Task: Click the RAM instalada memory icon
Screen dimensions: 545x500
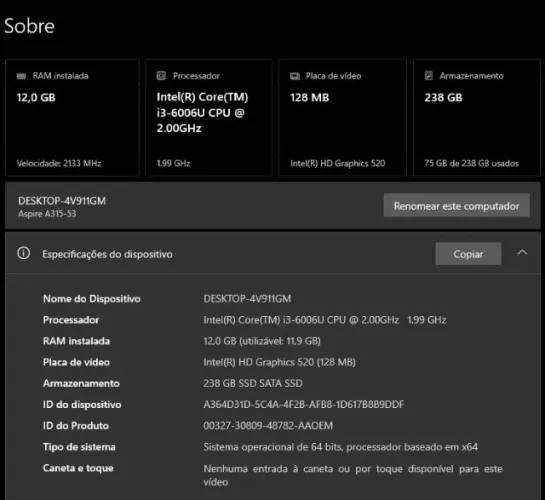Action: tap(21, 76)
